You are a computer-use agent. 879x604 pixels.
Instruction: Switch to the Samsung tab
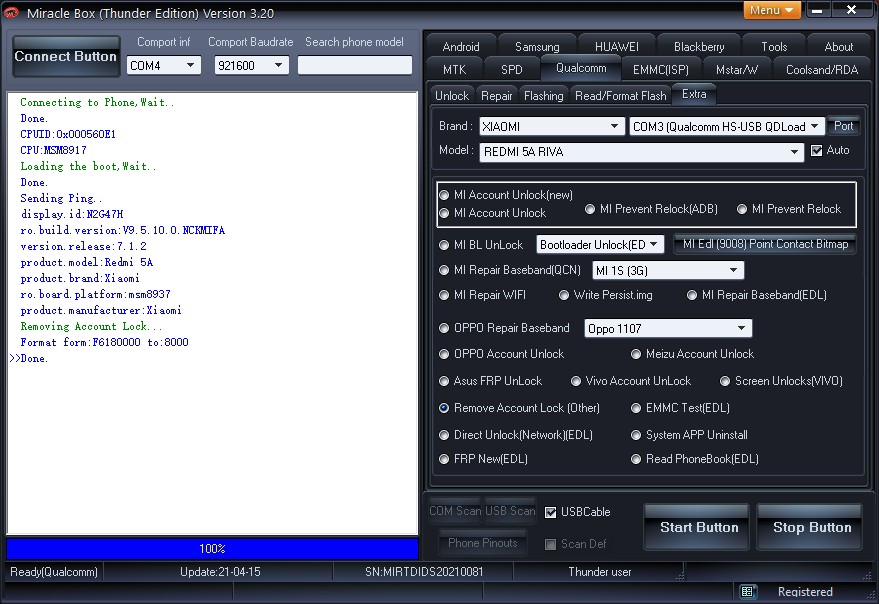[x=537, y=47]
